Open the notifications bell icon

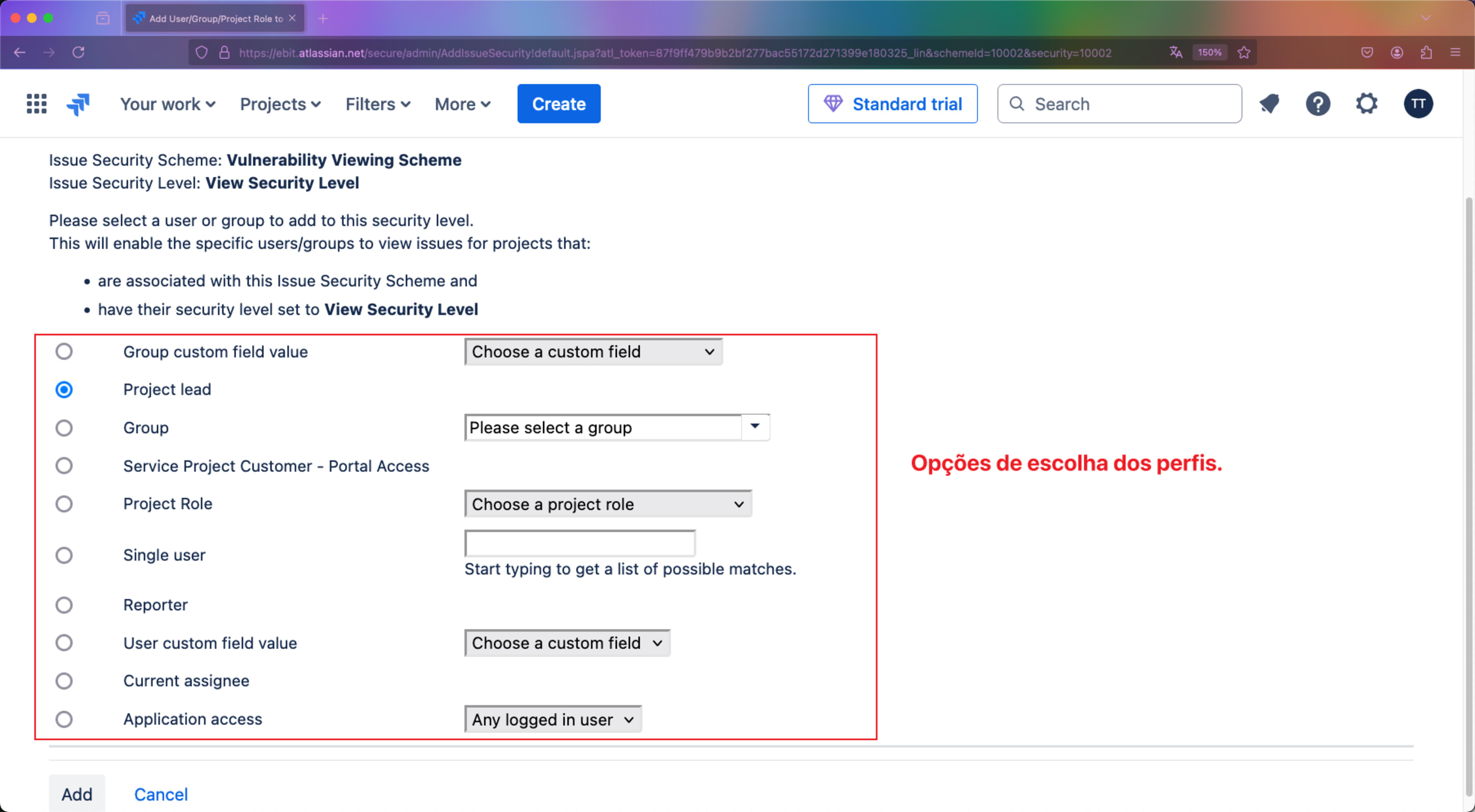[x=1269, y=104]
